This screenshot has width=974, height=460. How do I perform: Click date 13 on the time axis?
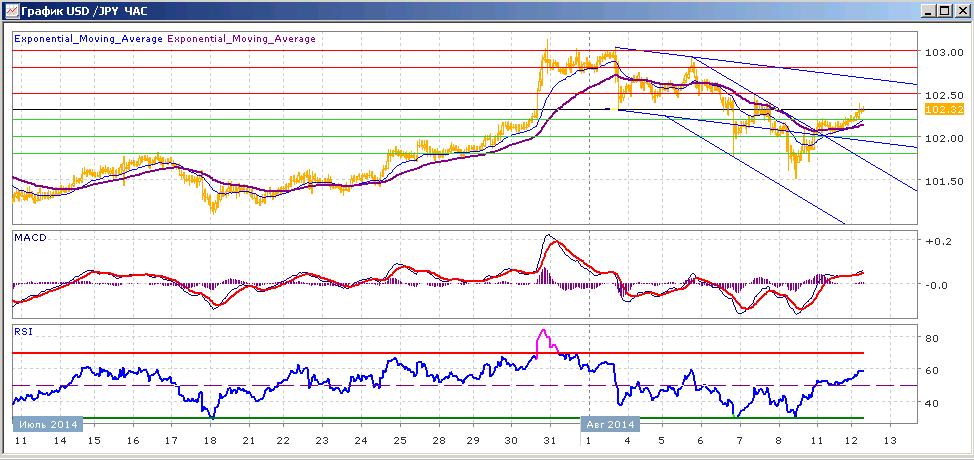point(890,440)
